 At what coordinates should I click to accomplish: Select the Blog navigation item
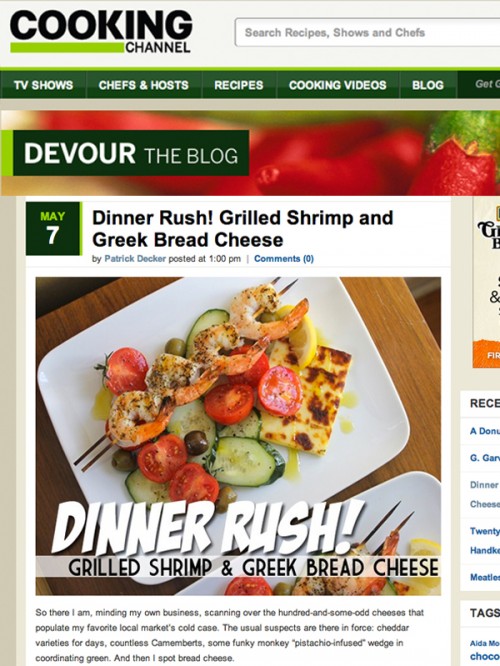(428, 85)
